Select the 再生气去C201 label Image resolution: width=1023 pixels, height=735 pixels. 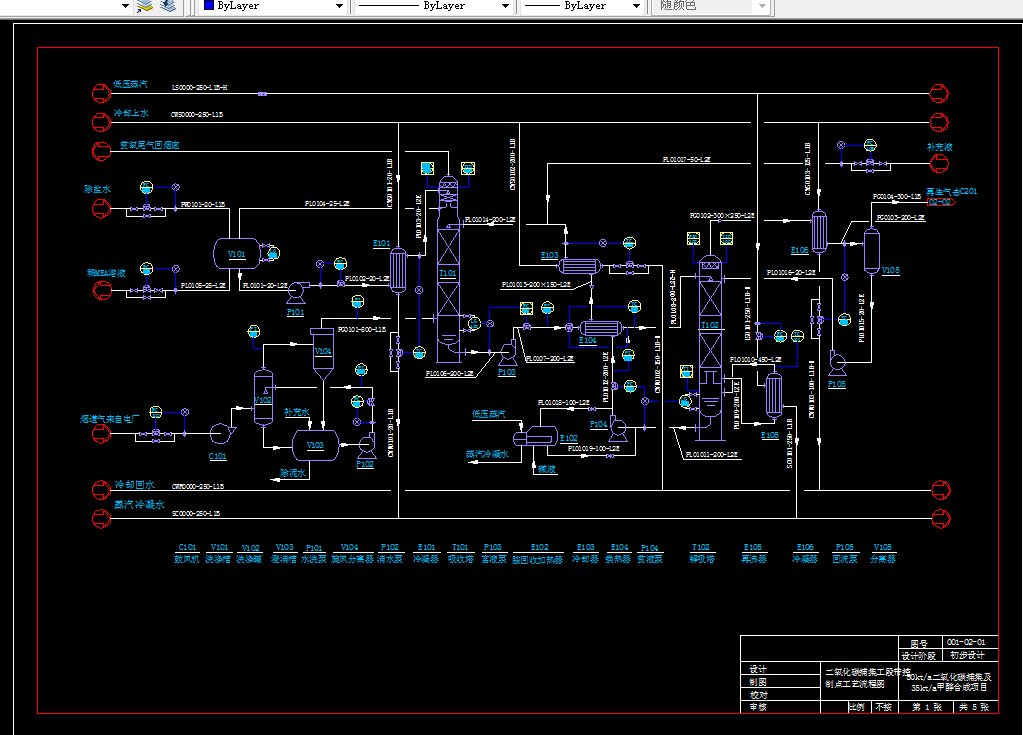tap(952, 191)
